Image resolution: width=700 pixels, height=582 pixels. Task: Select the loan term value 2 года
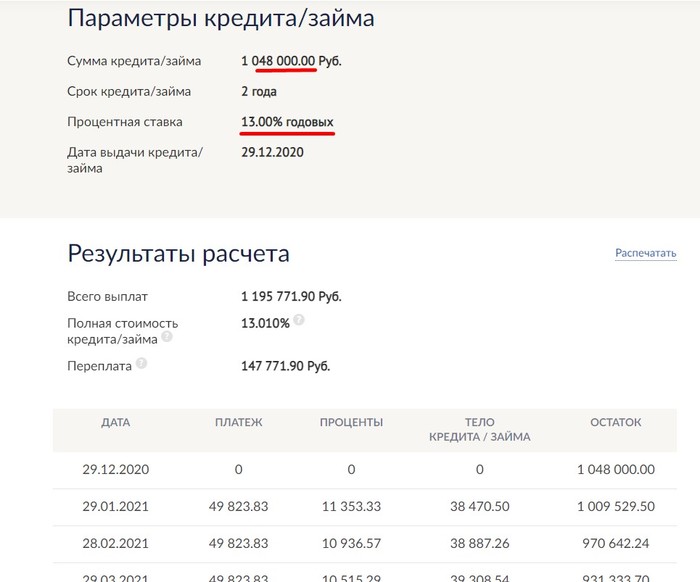258,92
